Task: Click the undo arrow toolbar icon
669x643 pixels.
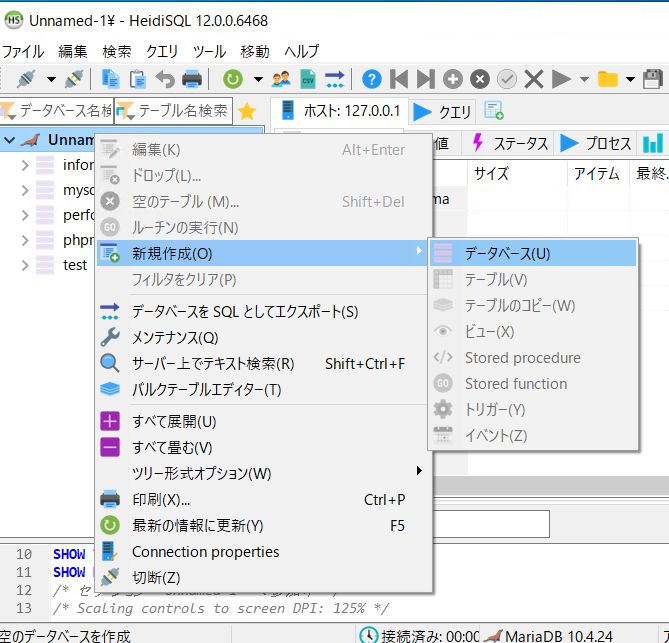Action: tap(165, 79)
